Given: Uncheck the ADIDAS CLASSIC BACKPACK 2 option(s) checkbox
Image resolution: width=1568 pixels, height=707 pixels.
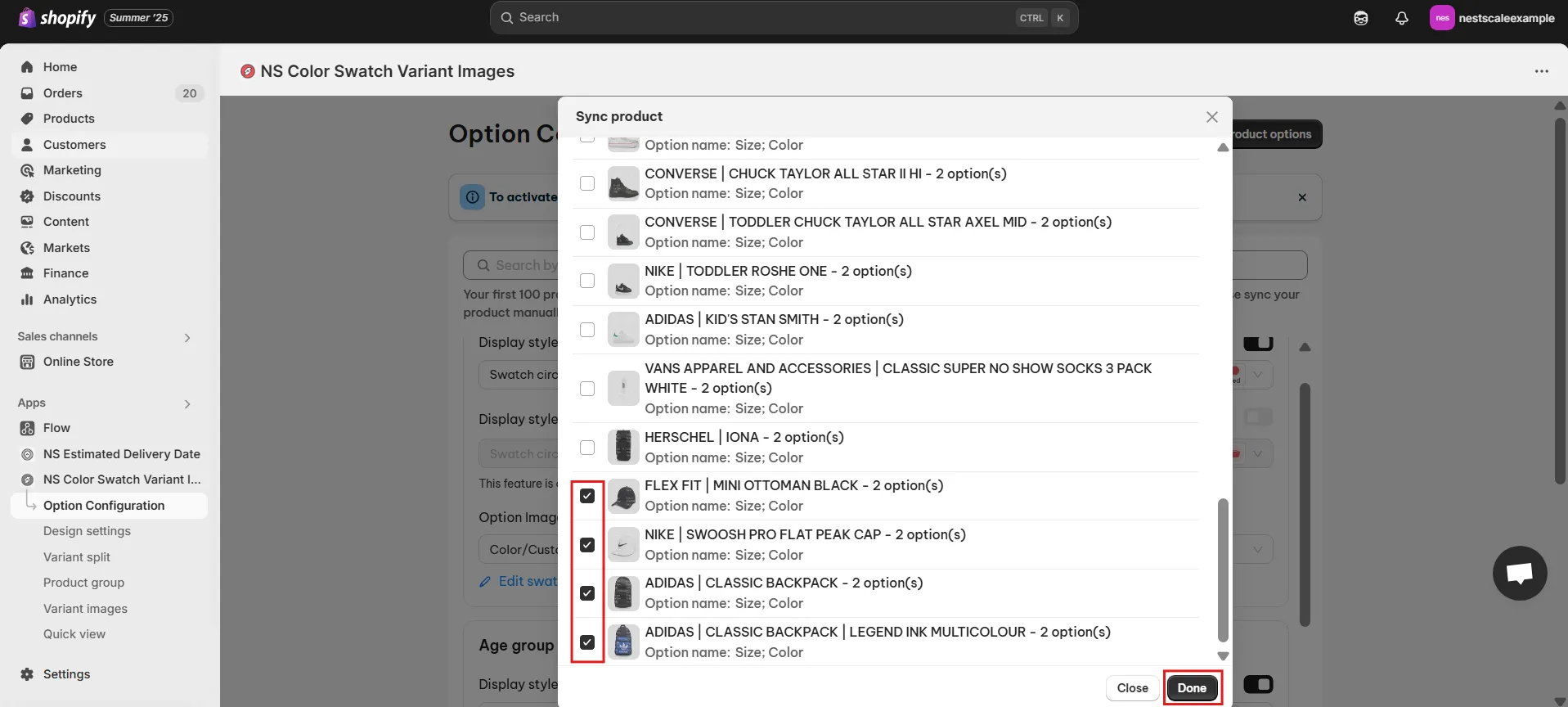Looking at the screenshot, I should tap(587, 593).
